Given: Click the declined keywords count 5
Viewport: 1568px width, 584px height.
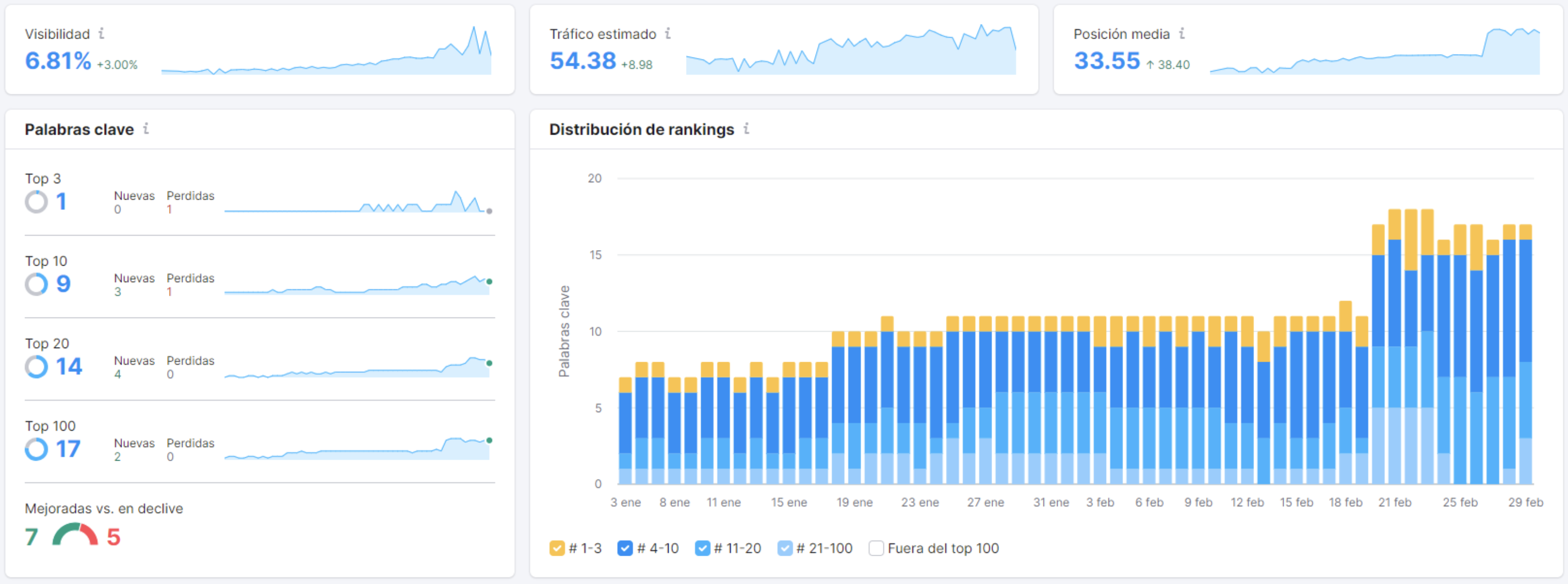Looking at the screenshot, I should pyautogui.click(x=113, y=536).
